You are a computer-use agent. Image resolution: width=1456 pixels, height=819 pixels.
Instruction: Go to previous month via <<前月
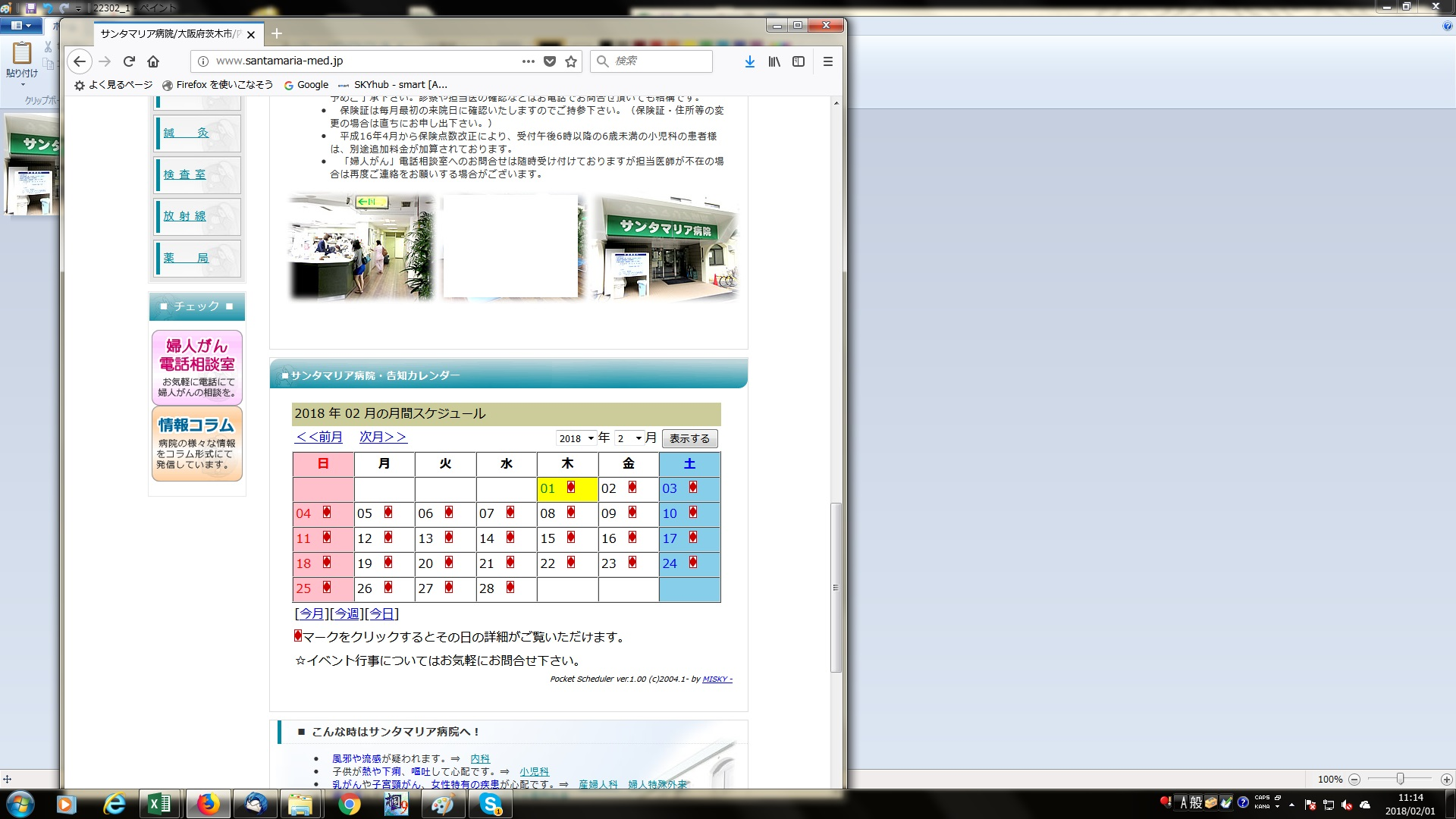click(x=319, y=437)
